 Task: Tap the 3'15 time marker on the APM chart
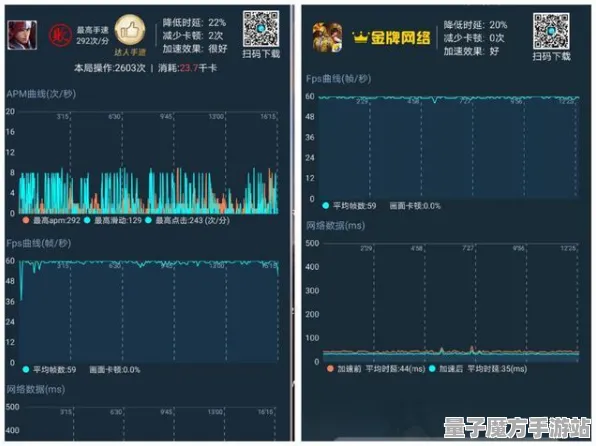(62, 116)
